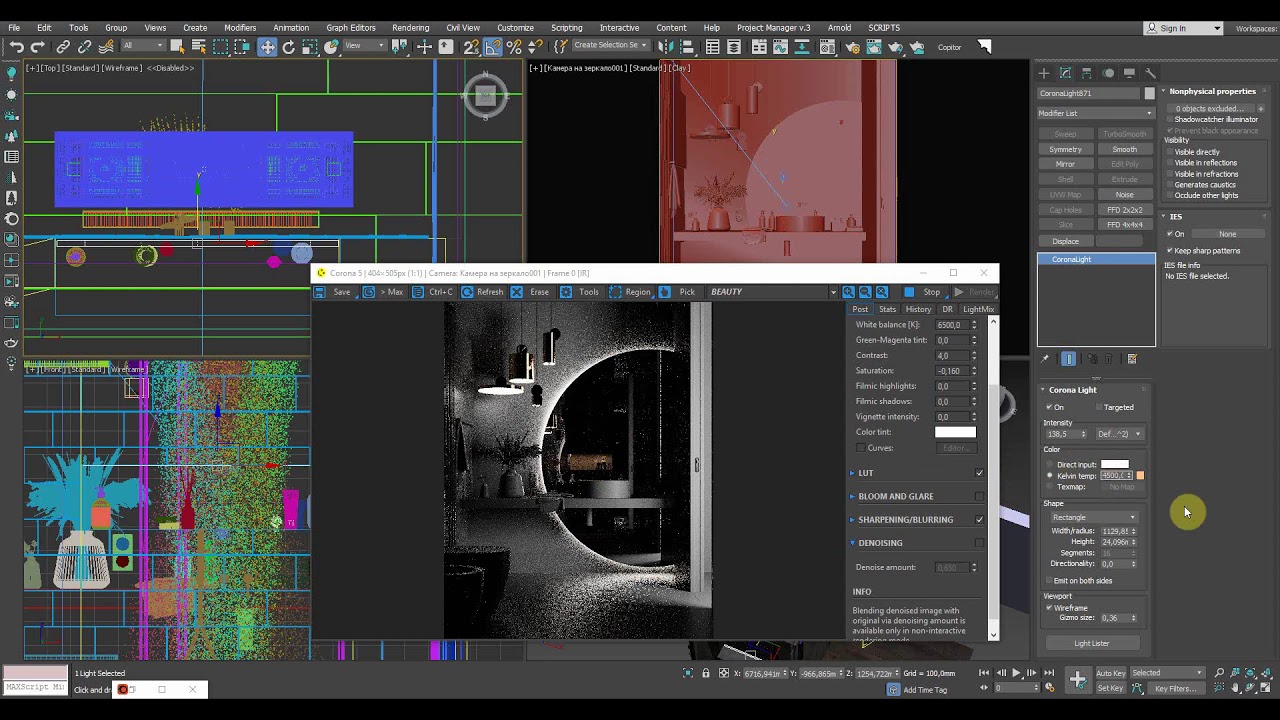1280x720 pixels.
Task: Select the Kelvin temp radio button
Action: point(1049,476)
